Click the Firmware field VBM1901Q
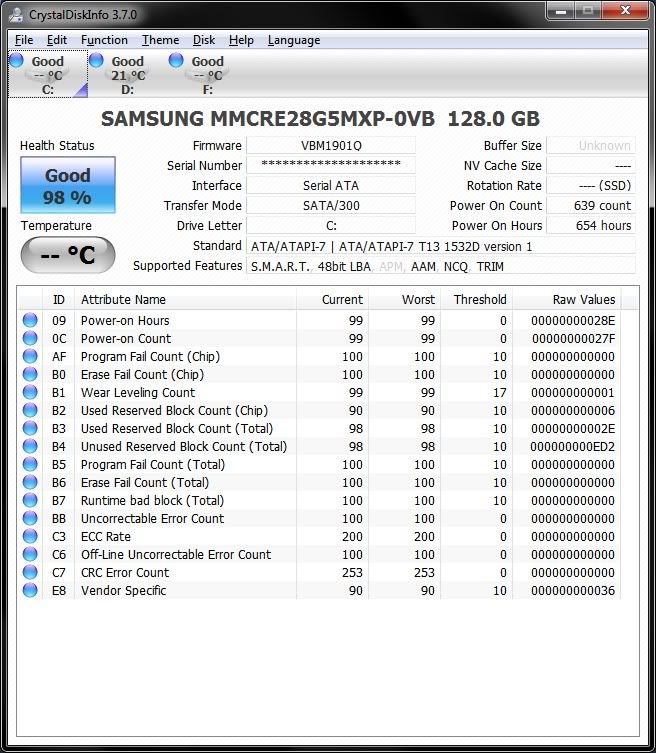This screenshot has width=656, height=753. (331, 146)
